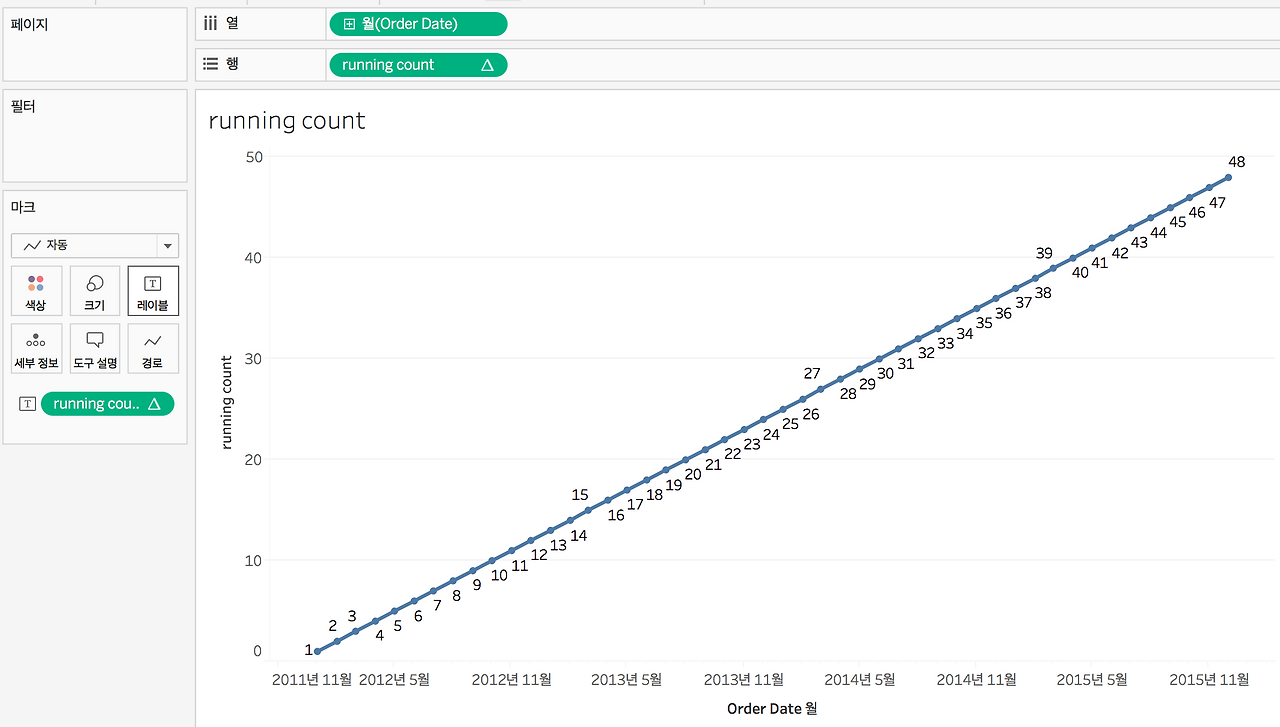Select the 월(Order Date) pill in columns
This screenshot has width=1280, height=727.
pos(418,24)
